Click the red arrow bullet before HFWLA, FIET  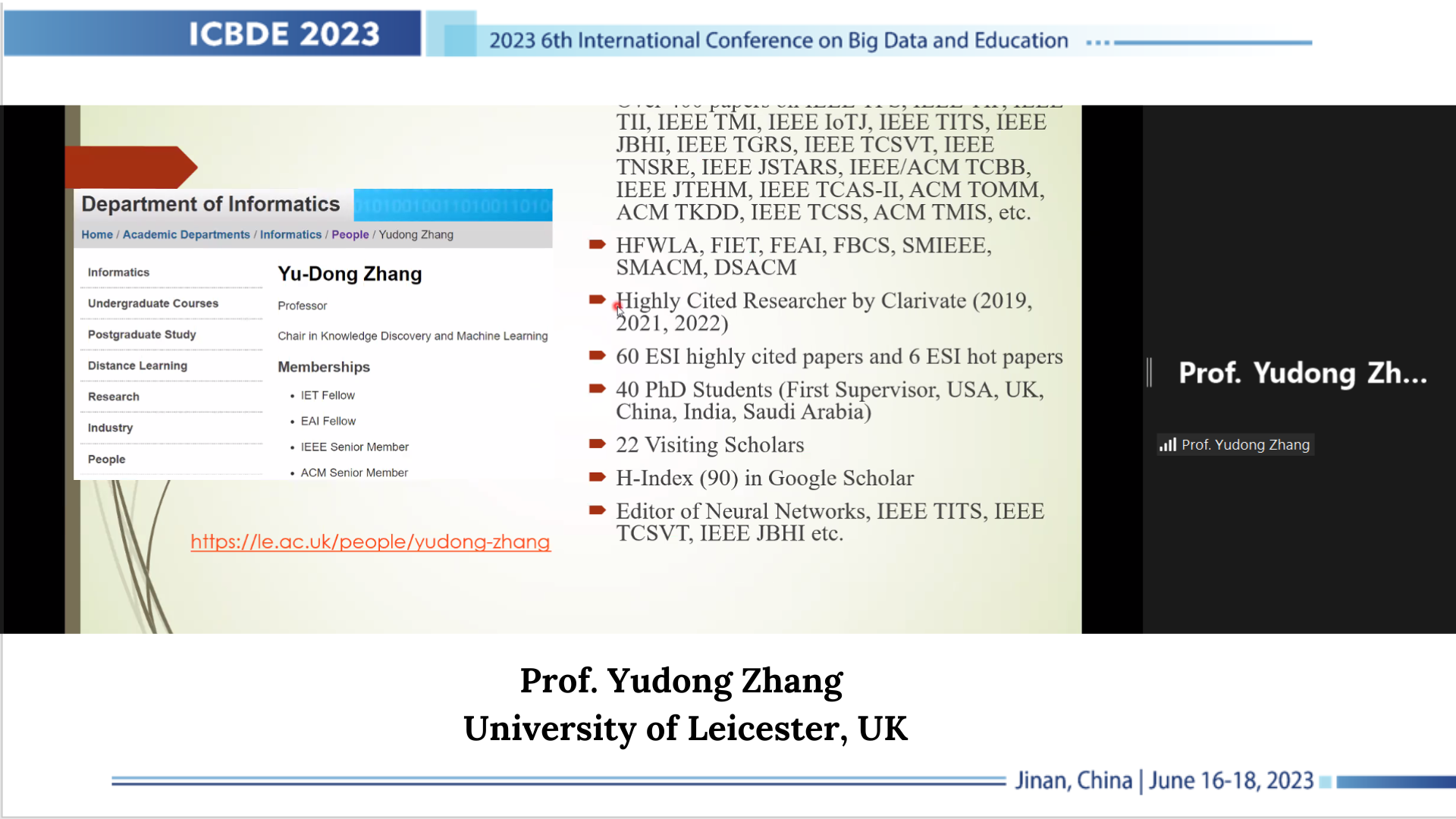click(598, 244)
